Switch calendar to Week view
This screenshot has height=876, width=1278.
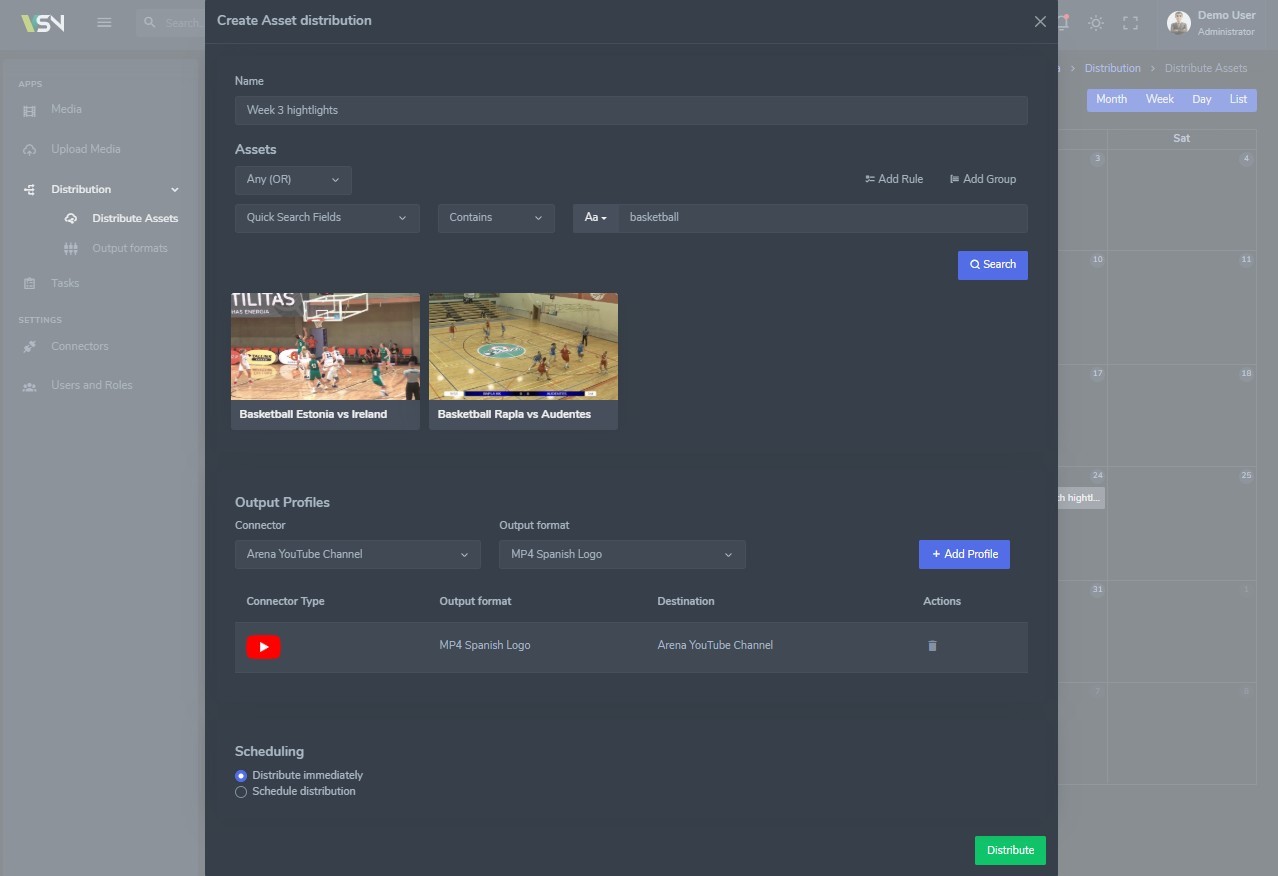[x=1160, y=99]
